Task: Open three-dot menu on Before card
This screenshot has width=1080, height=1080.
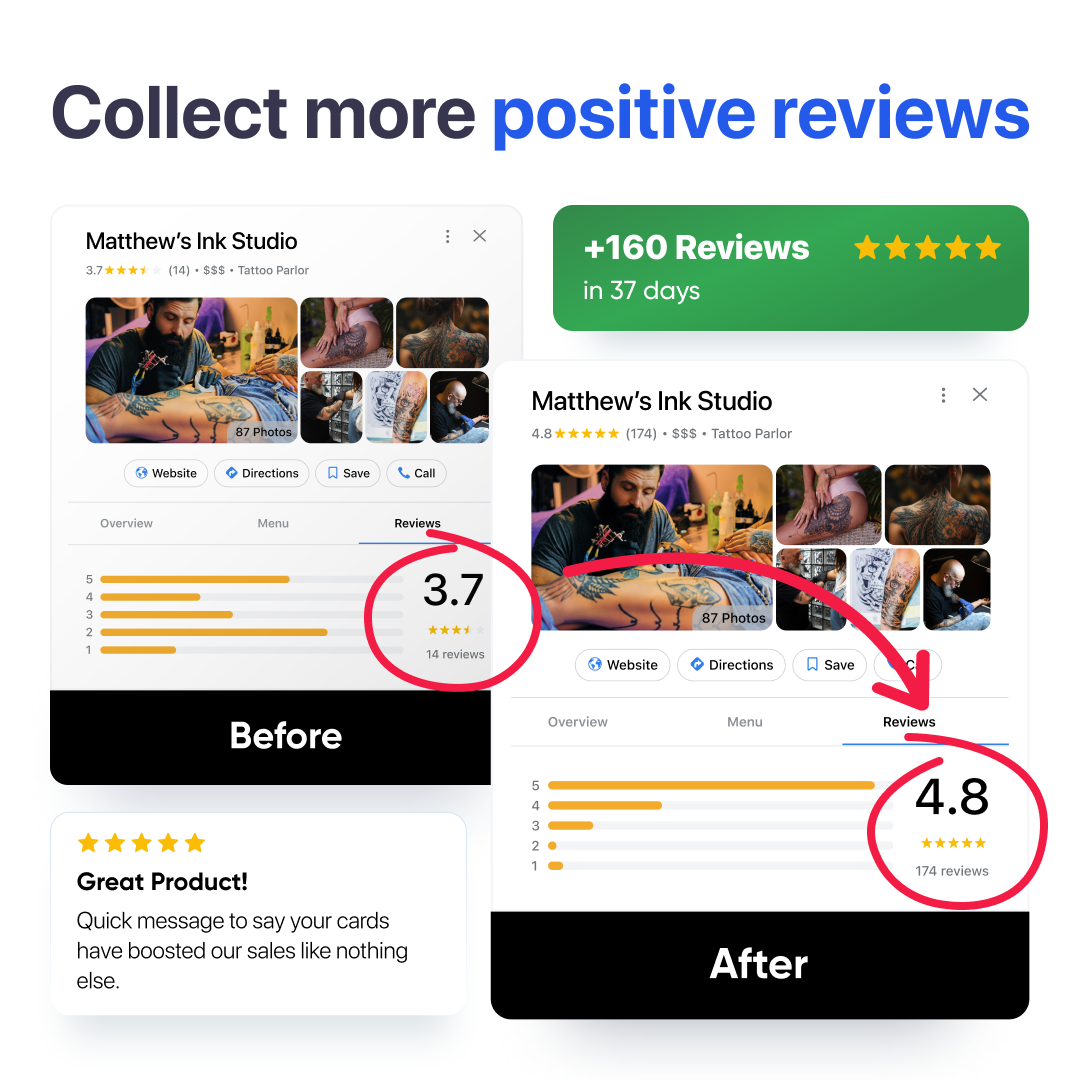Action: coord(448,236)
